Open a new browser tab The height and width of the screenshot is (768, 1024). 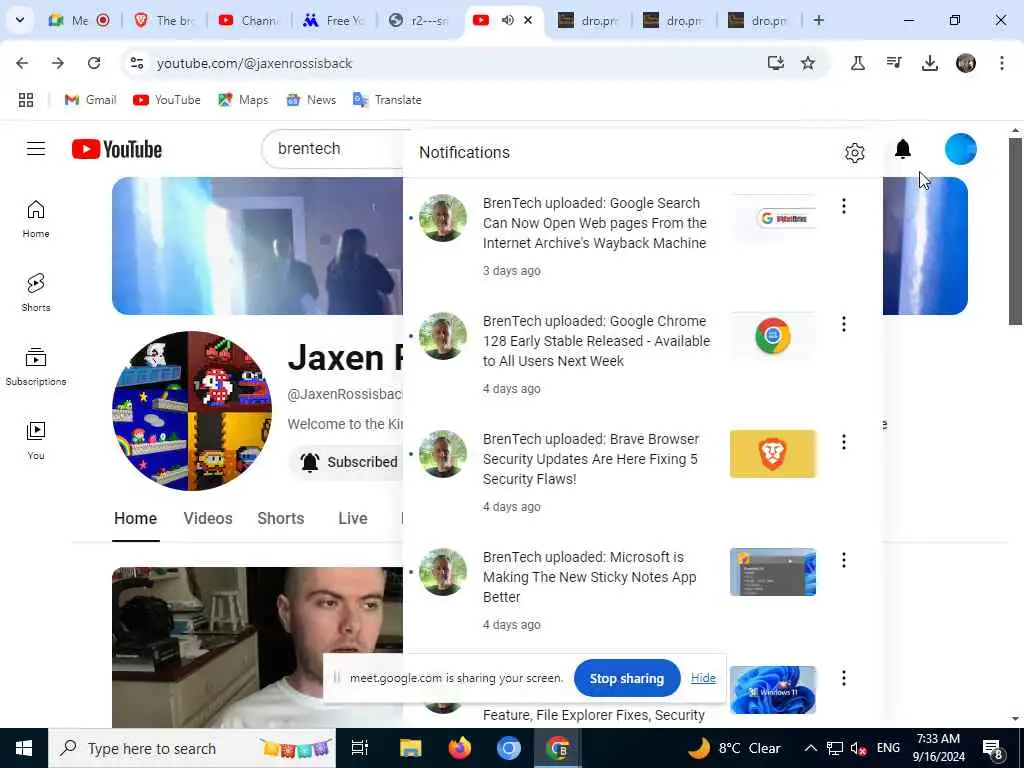click(x=818, y=20)
